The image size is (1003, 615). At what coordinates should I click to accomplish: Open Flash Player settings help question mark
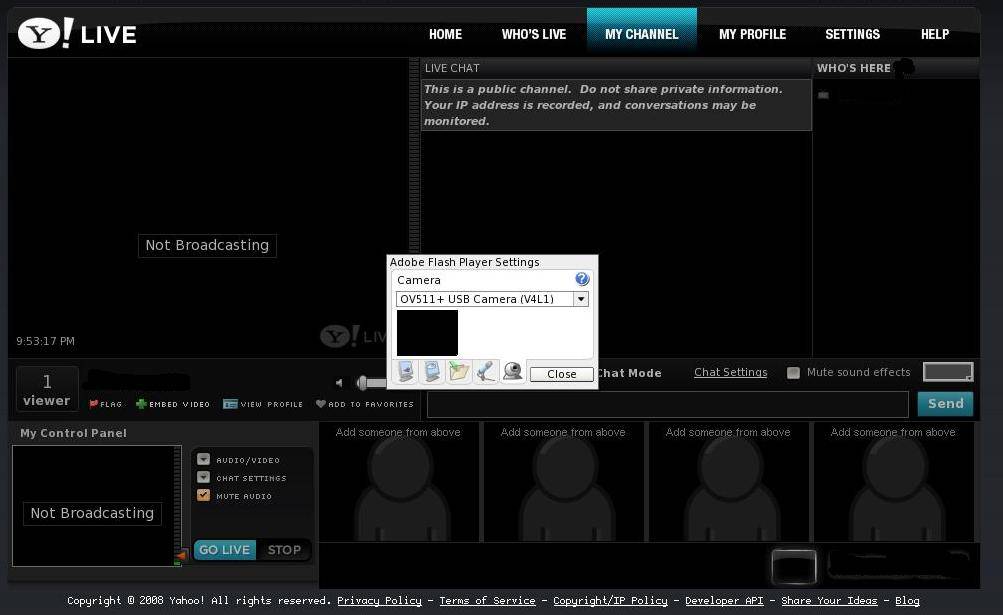(581, 279)
